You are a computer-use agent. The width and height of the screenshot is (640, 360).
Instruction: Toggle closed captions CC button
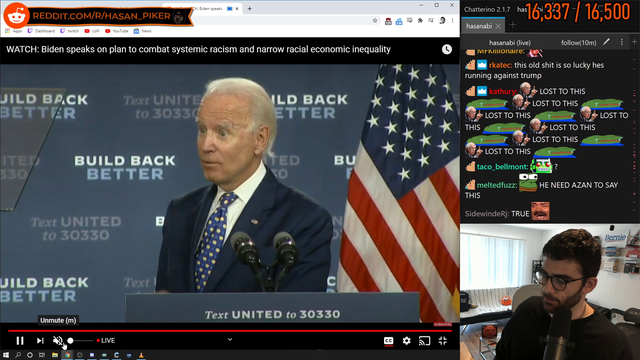pyautogui.click(x=389, y=341)
